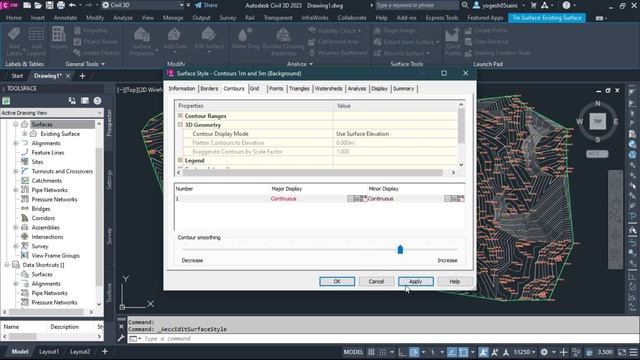
Task: Open the Analyze ribbon tab
Action: tap(122, 18)
